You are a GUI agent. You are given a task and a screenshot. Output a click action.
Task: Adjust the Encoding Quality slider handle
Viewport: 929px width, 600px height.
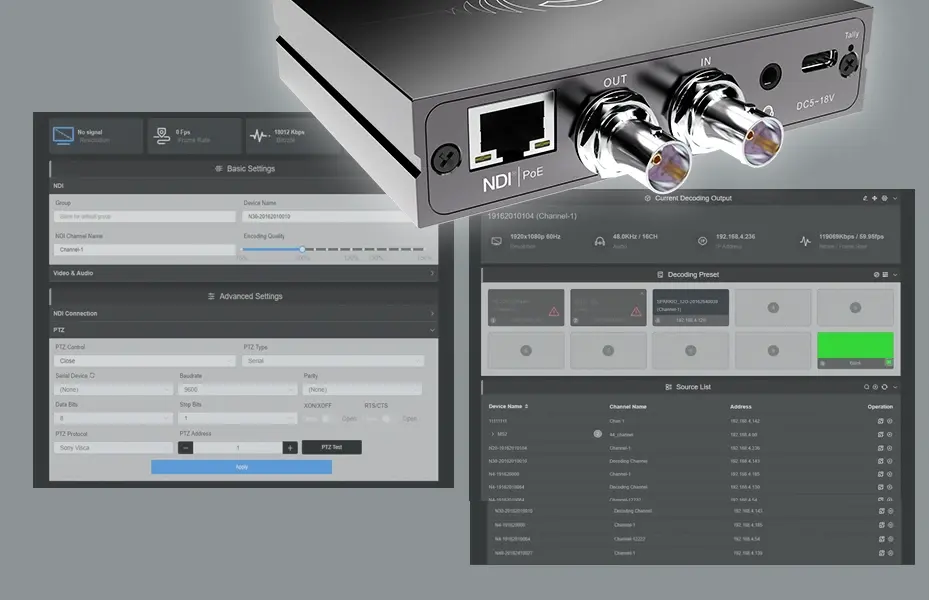coord(302,249)
